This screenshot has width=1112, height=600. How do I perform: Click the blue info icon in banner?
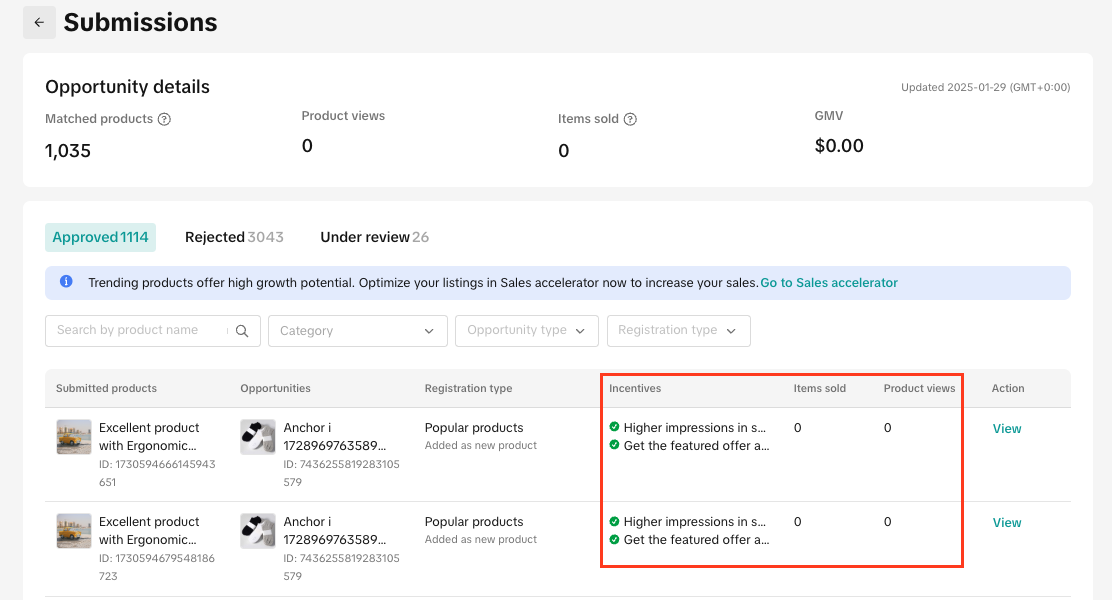click(x=66, y=282)
